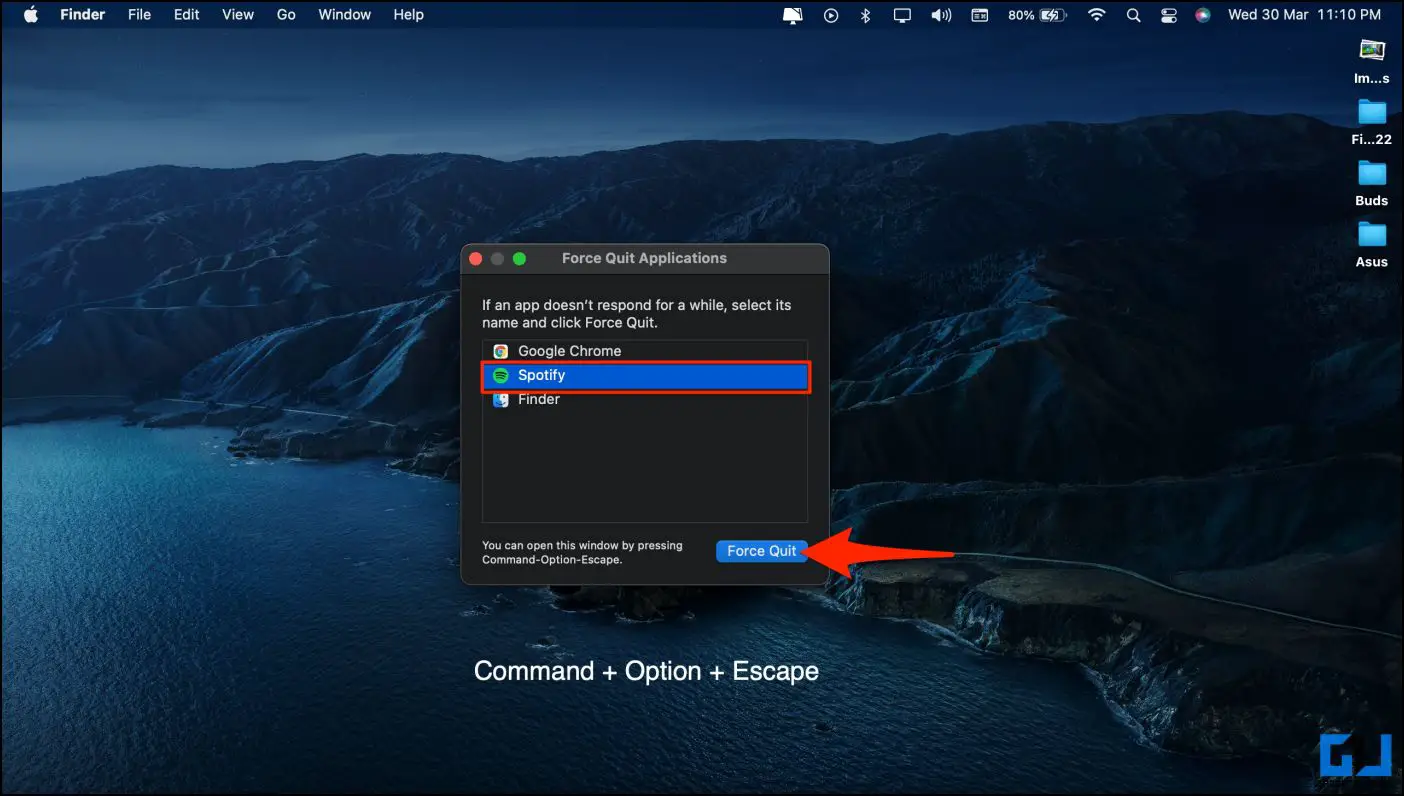Select the Fi...22 desktop folder

click(x=1372, y=121)
